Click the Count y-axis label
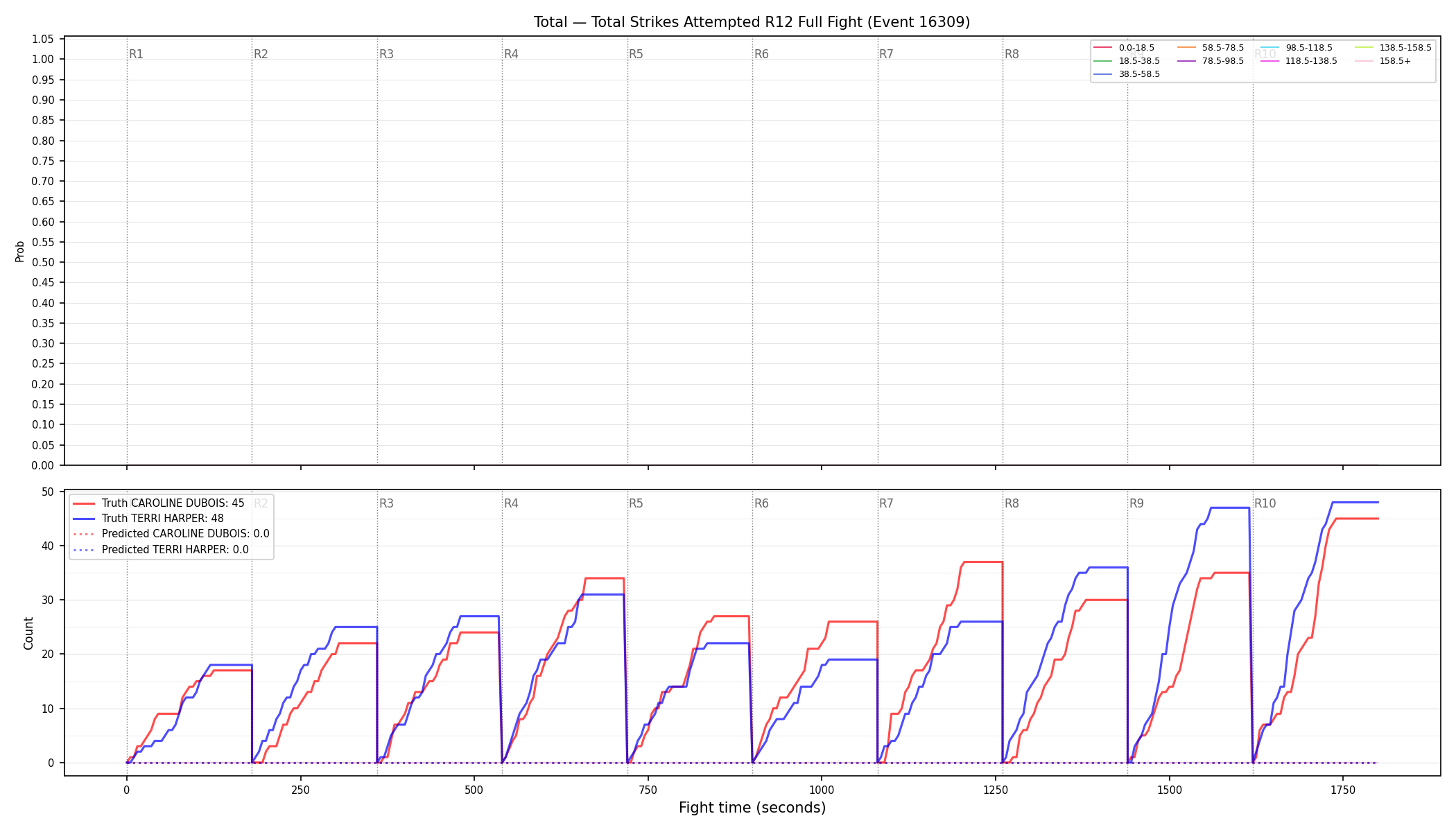The width and height of the screenshot is (1456, 832). coord(28,633)
